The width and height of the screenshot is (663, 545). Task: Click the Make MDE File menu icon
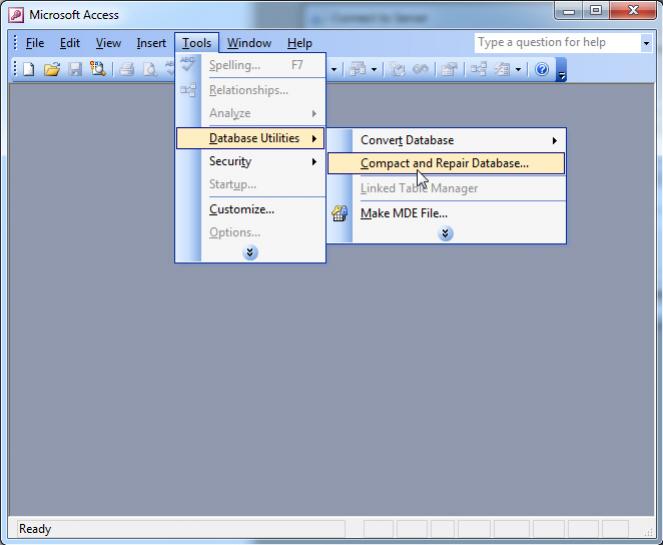340,213
